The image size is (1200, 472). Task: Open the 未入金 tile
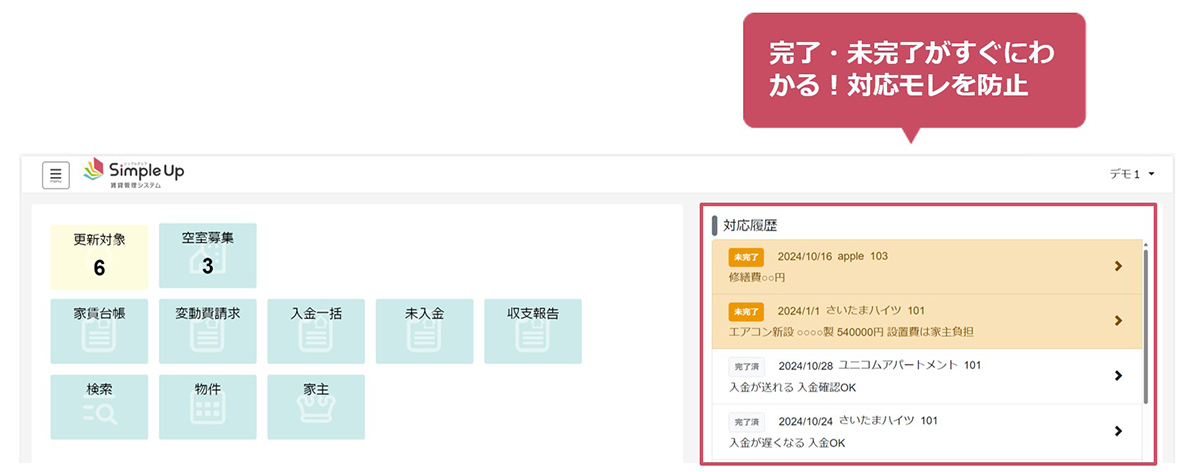425,330
